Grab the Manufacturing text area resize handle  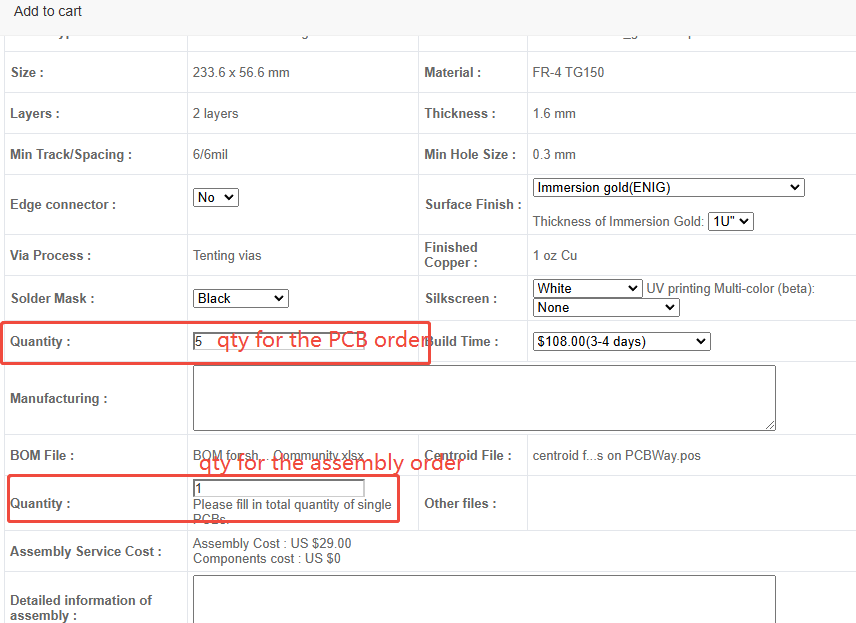(x=770, y=425)
